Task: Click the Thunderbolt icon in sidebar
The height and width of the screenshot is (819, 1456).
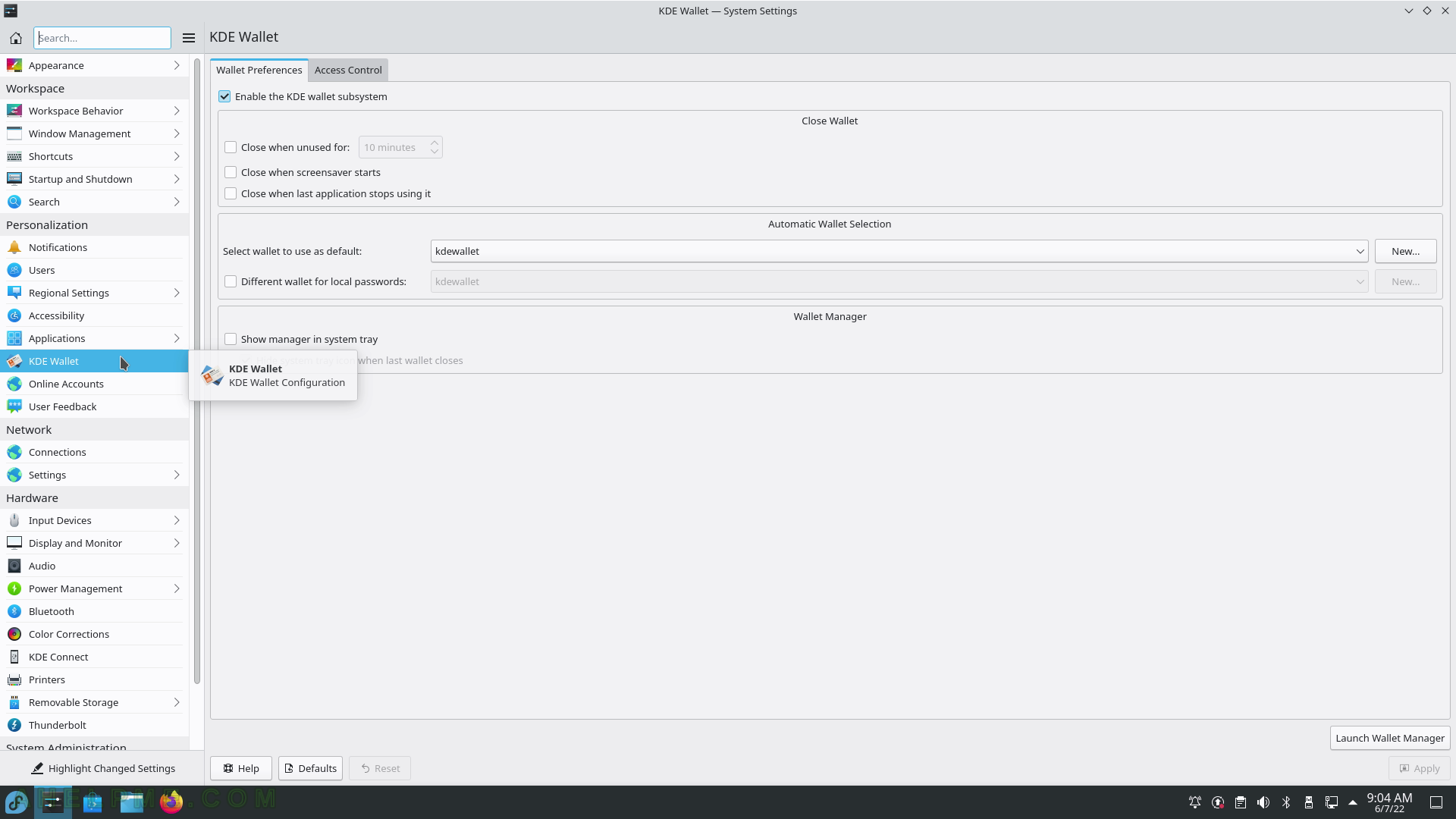Action: (x=14, y=725)
